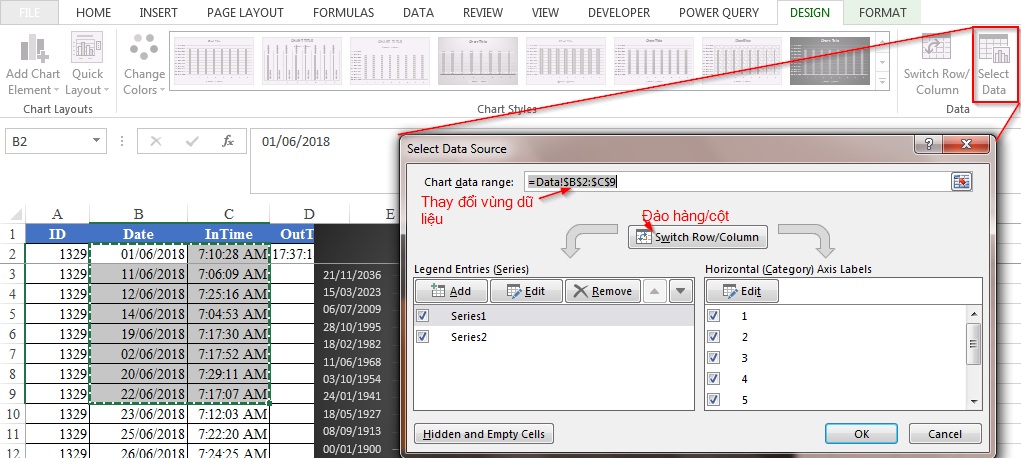Click the InTime header cell
Image resolution: width=1021 pixels, height=458 pixels.
click(x=229, y=234)
